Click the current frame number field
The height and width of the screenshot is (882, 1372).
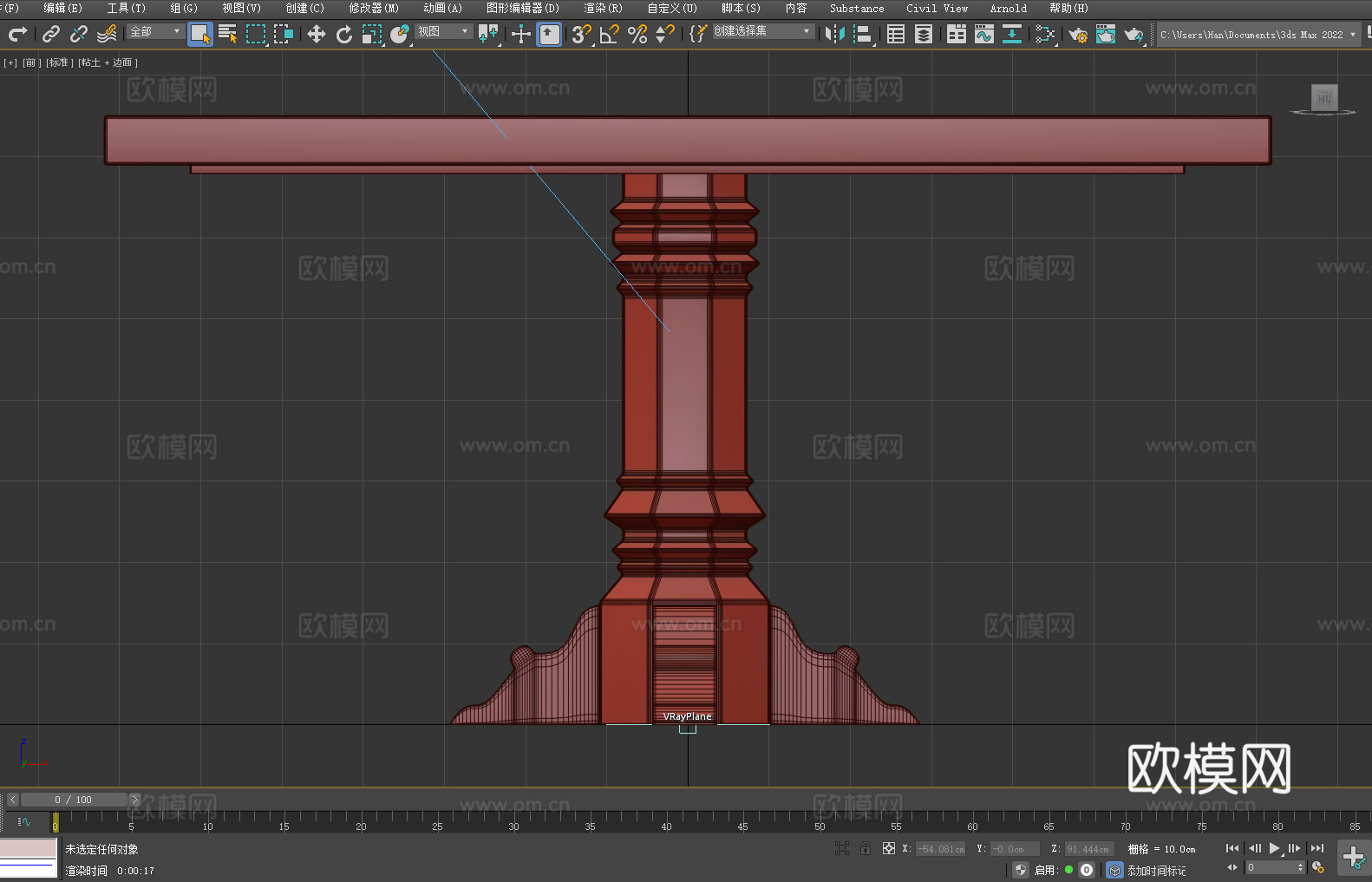pos(1271,867)
